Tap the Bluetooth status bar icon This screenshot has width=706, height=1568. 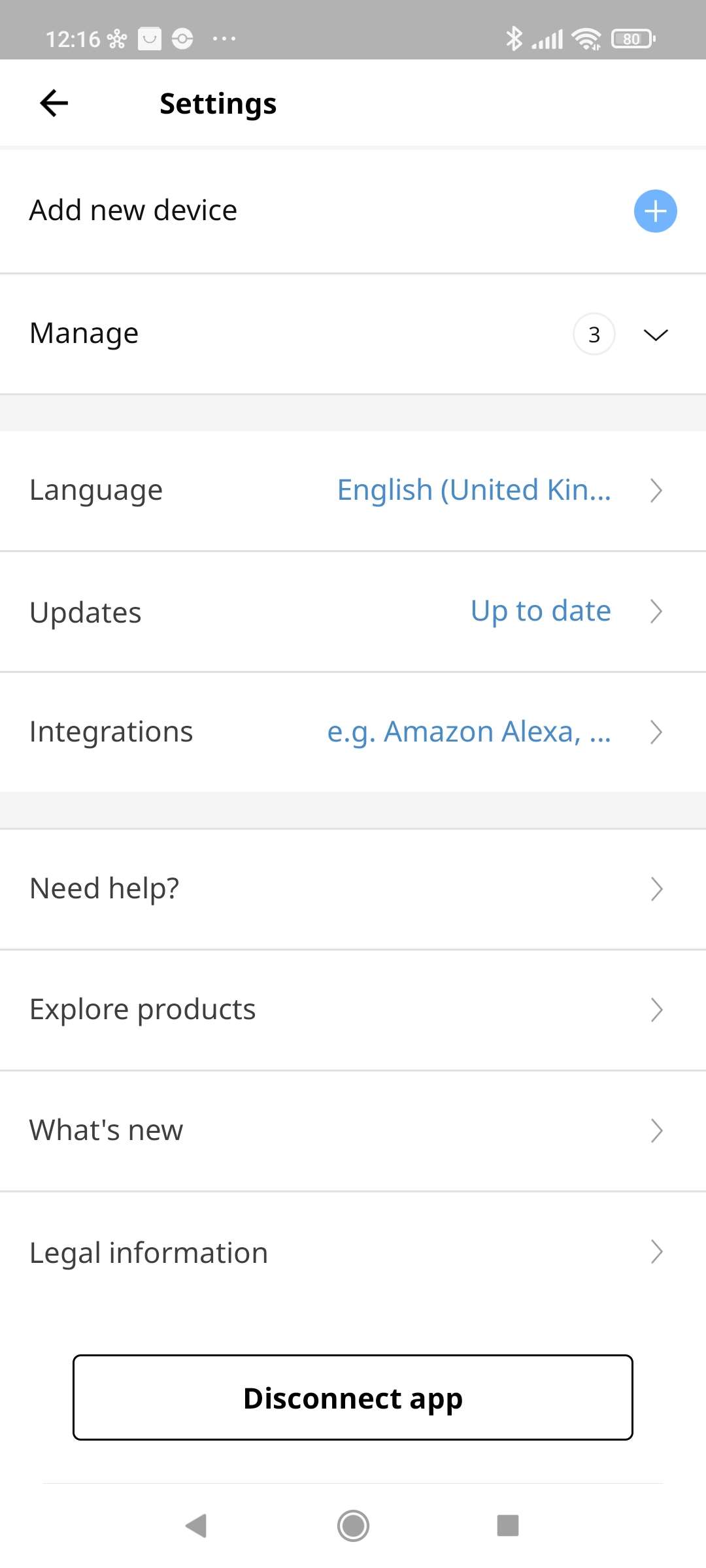[x=514, y=39]
